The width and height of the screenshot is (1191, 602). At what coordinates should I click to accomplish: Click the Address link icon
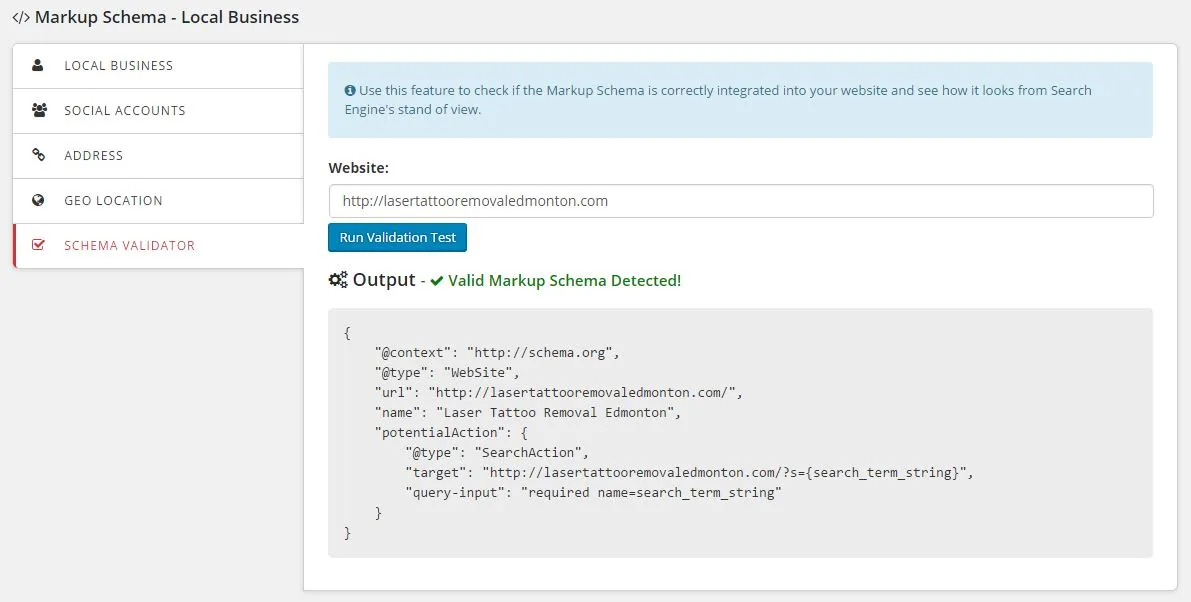click(38, 155)
